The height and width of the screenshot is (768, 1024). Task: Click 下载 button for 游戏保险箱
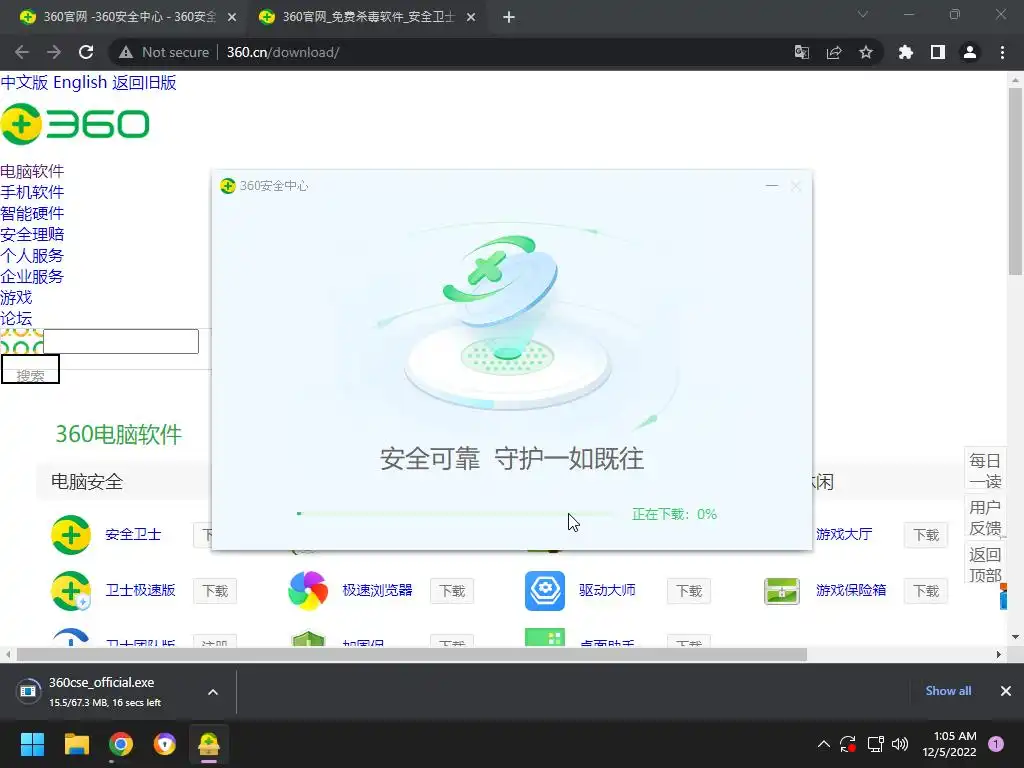pyautogui.click(x=926, y=591)
